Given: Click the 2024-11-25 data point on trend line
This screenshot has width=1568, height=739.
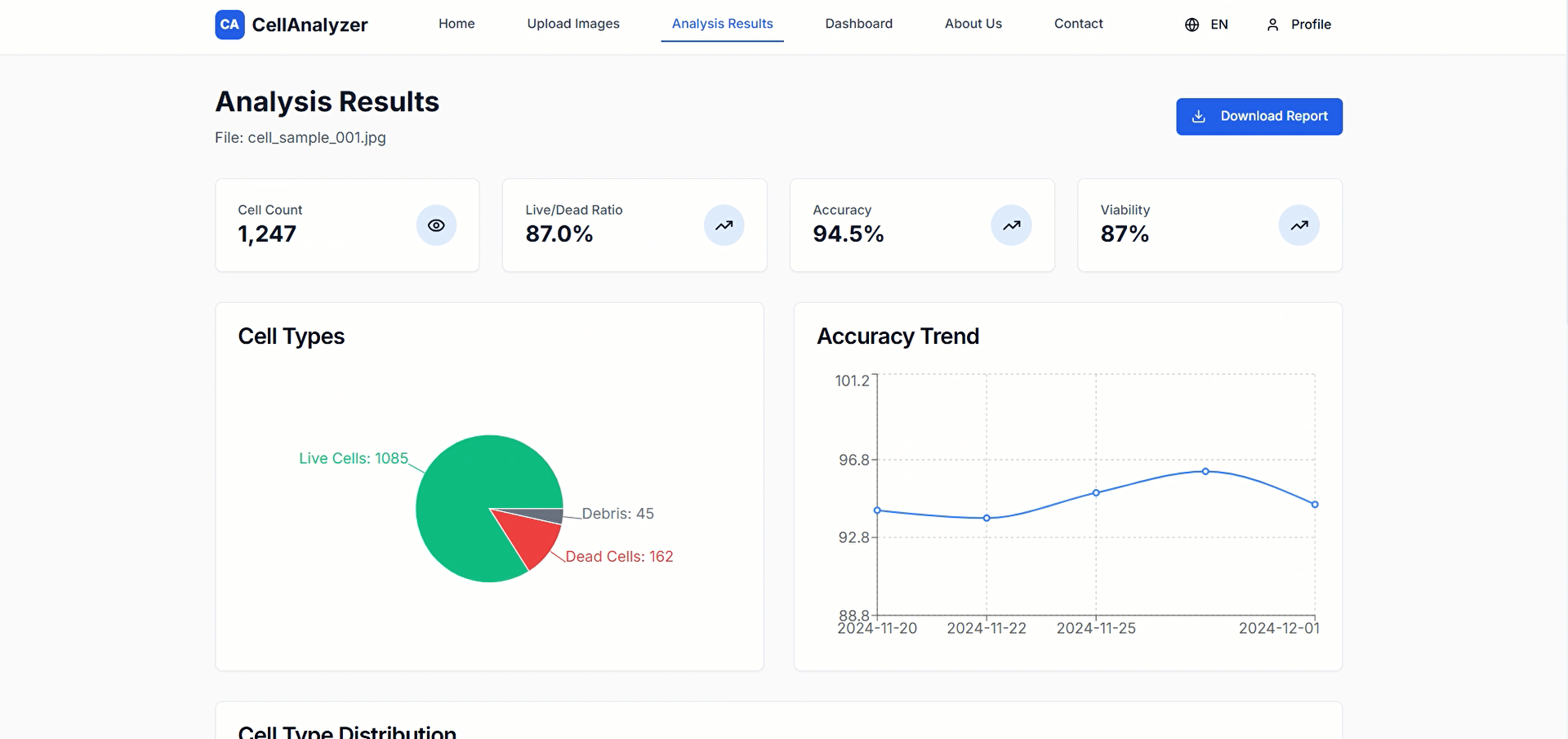Looking at the screenshot, I should [x=1096, y=492].
